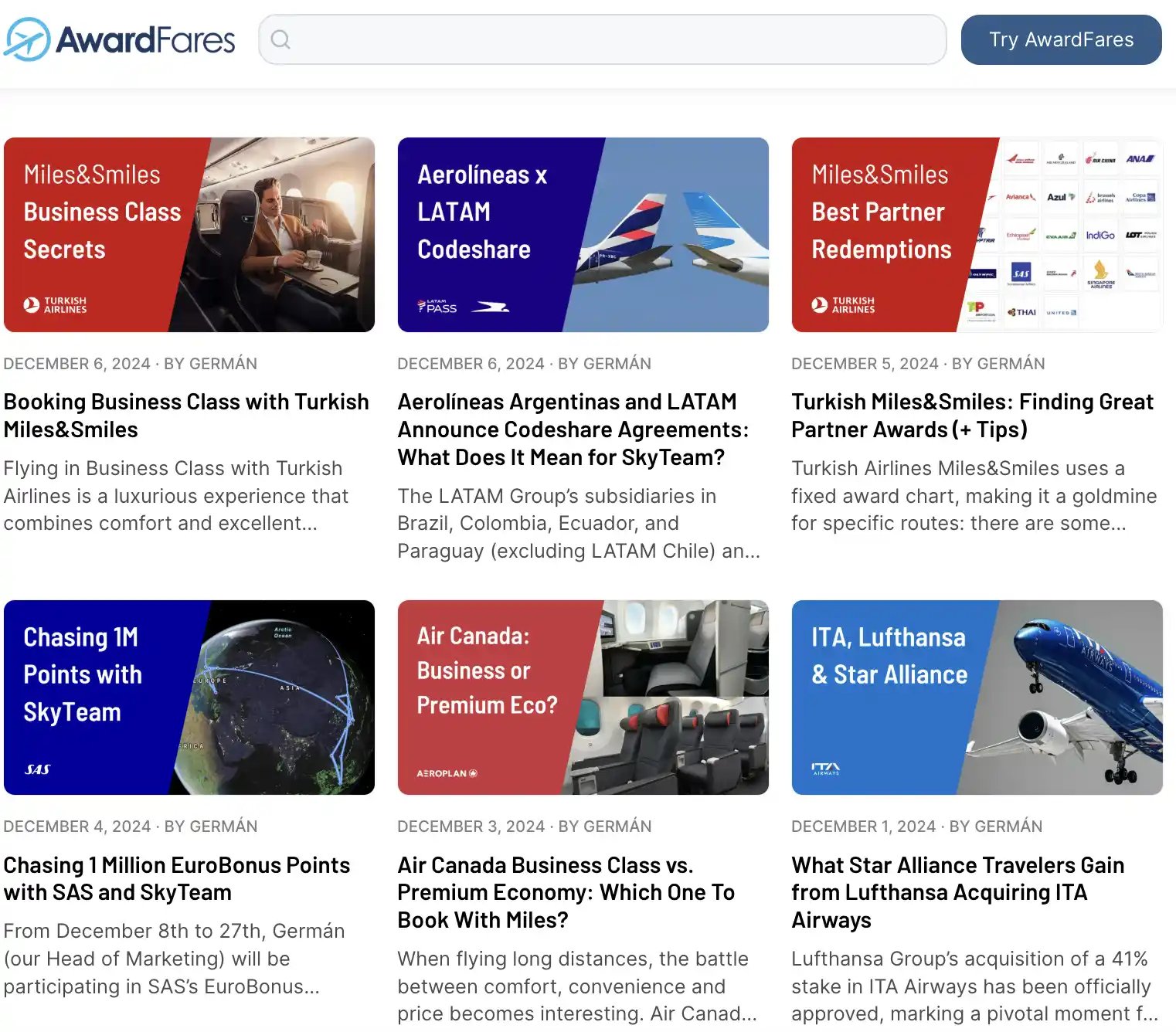Viewport: 1176px width, 1032px height.
Task: Click the ITA Airways logo on blue card
Action: [826, 769]
